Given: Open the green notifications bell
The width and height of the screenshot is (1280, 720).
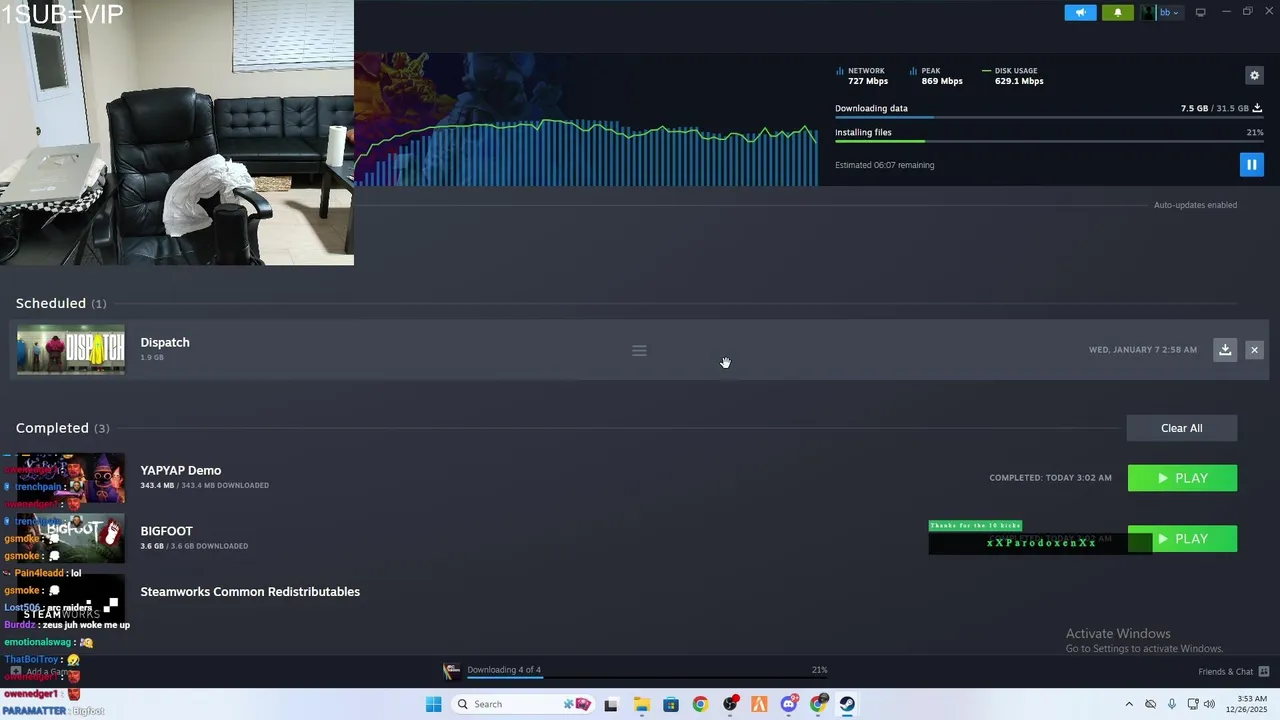Looking at the screenshot, I should pyautogui.click(x=1118, y=12).
